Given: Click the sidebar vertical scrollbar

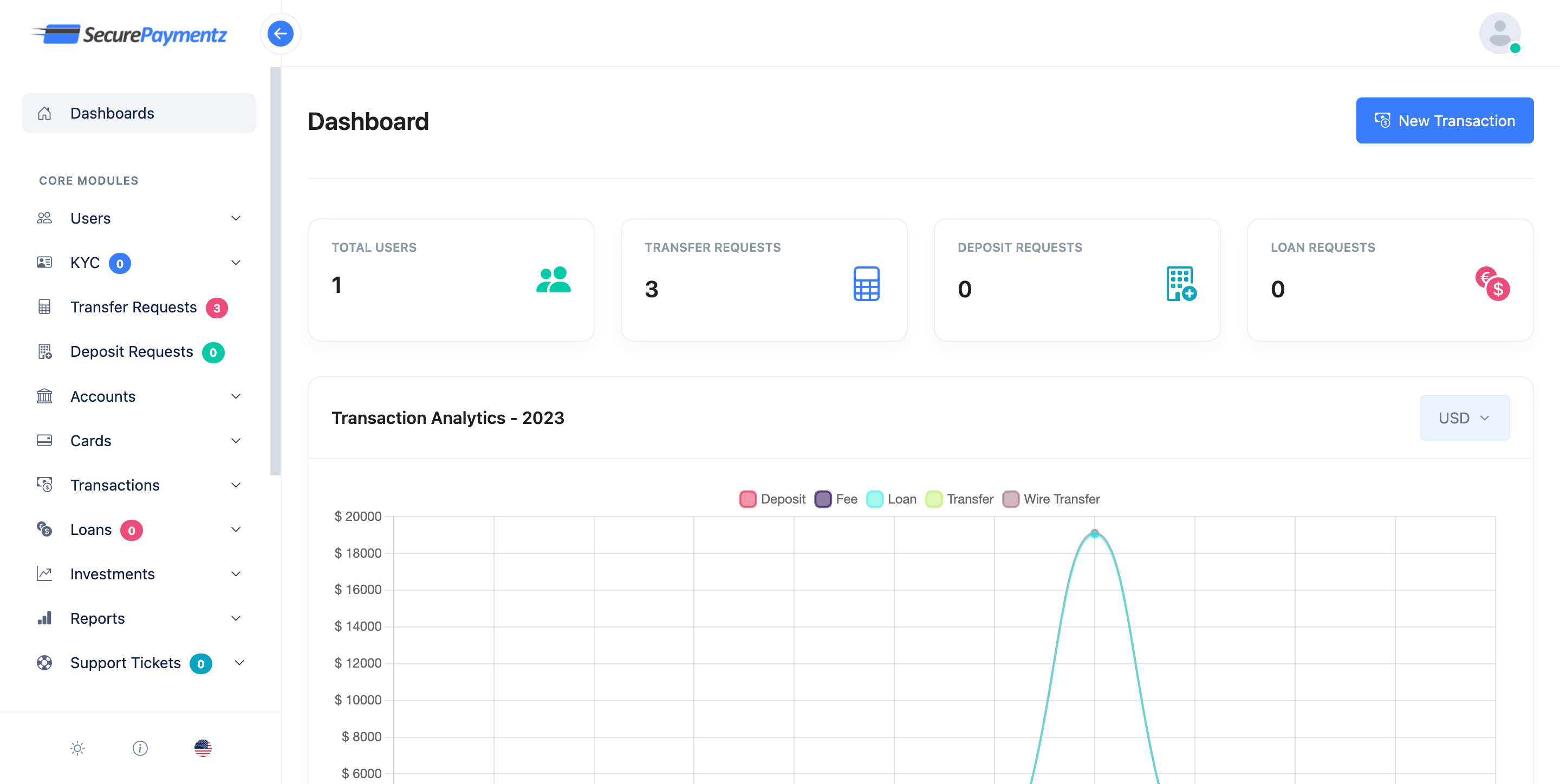Looking at the screenshot, I should (276, 271).
